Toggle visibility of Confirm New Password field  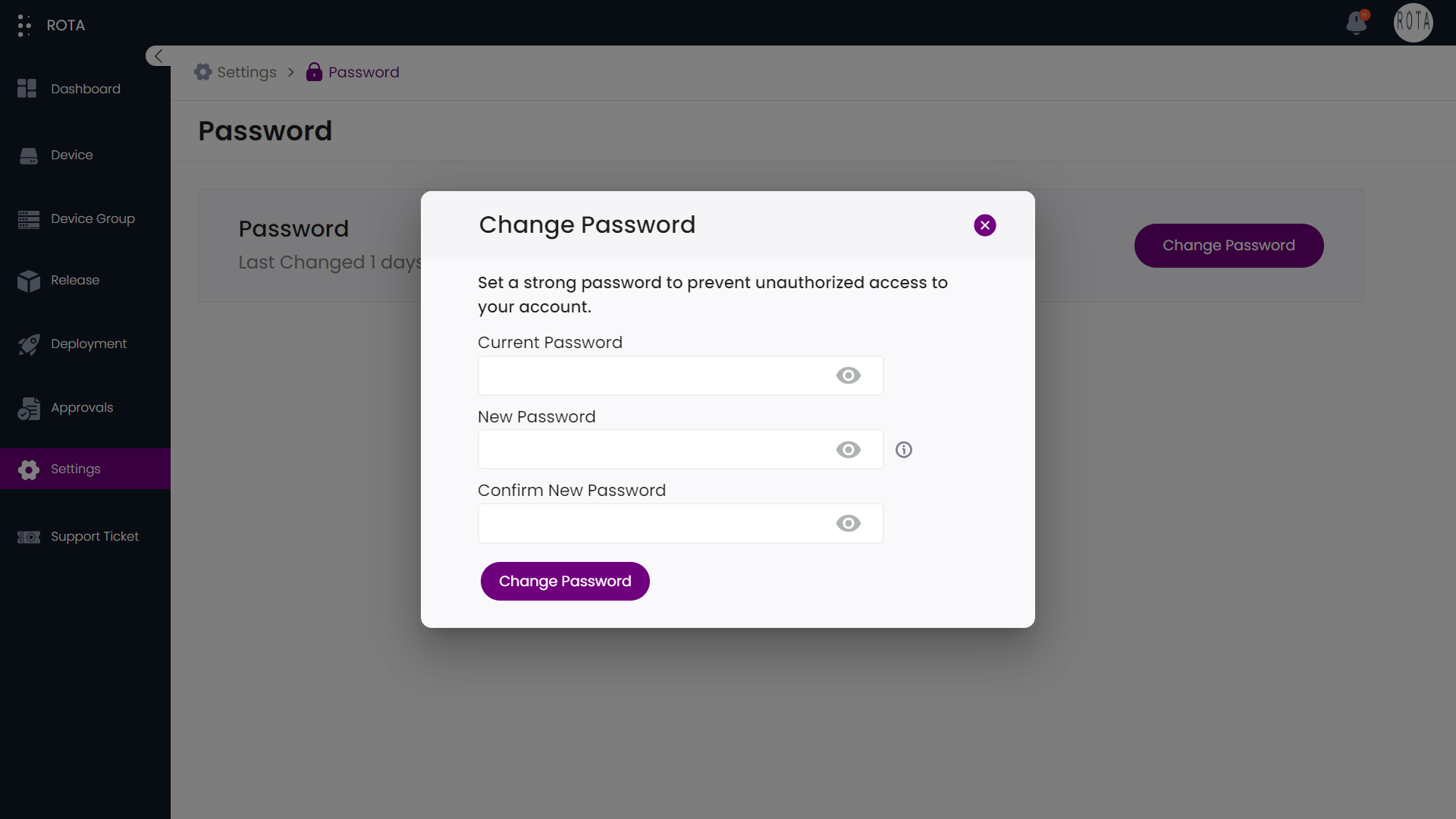(x=848, y=523)
